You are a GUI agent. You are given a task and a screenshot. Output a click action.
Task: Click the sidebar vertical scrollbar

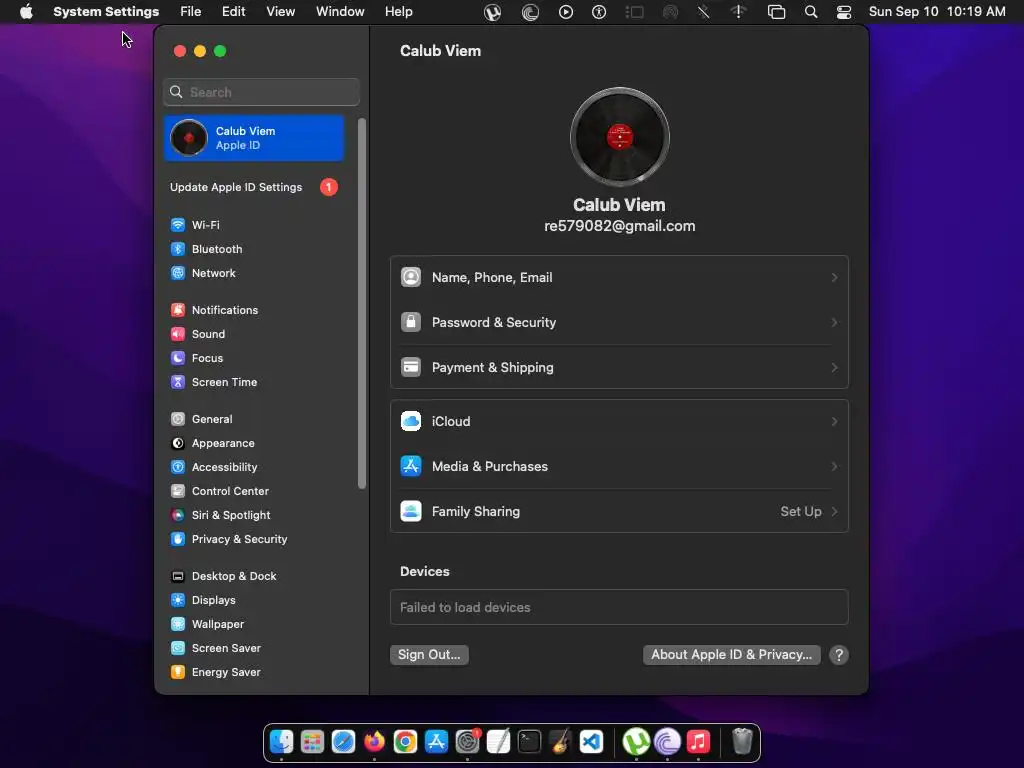tap(362, 303)
